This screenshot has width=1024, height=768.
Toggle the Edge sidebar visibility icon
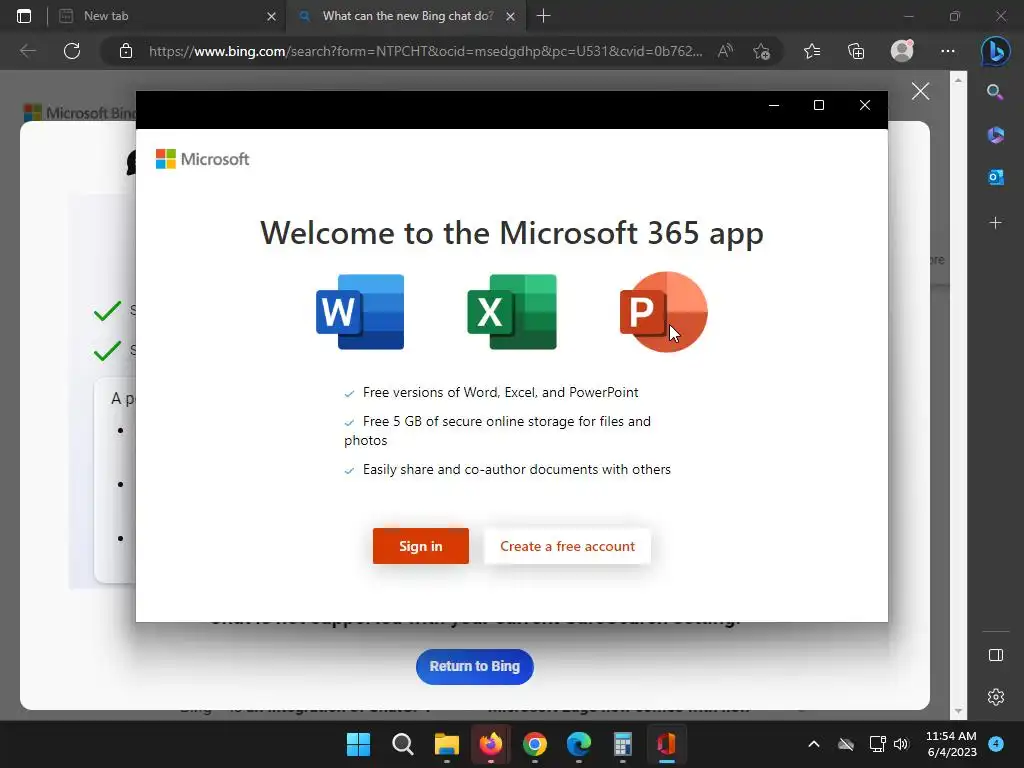pos(995,655)
